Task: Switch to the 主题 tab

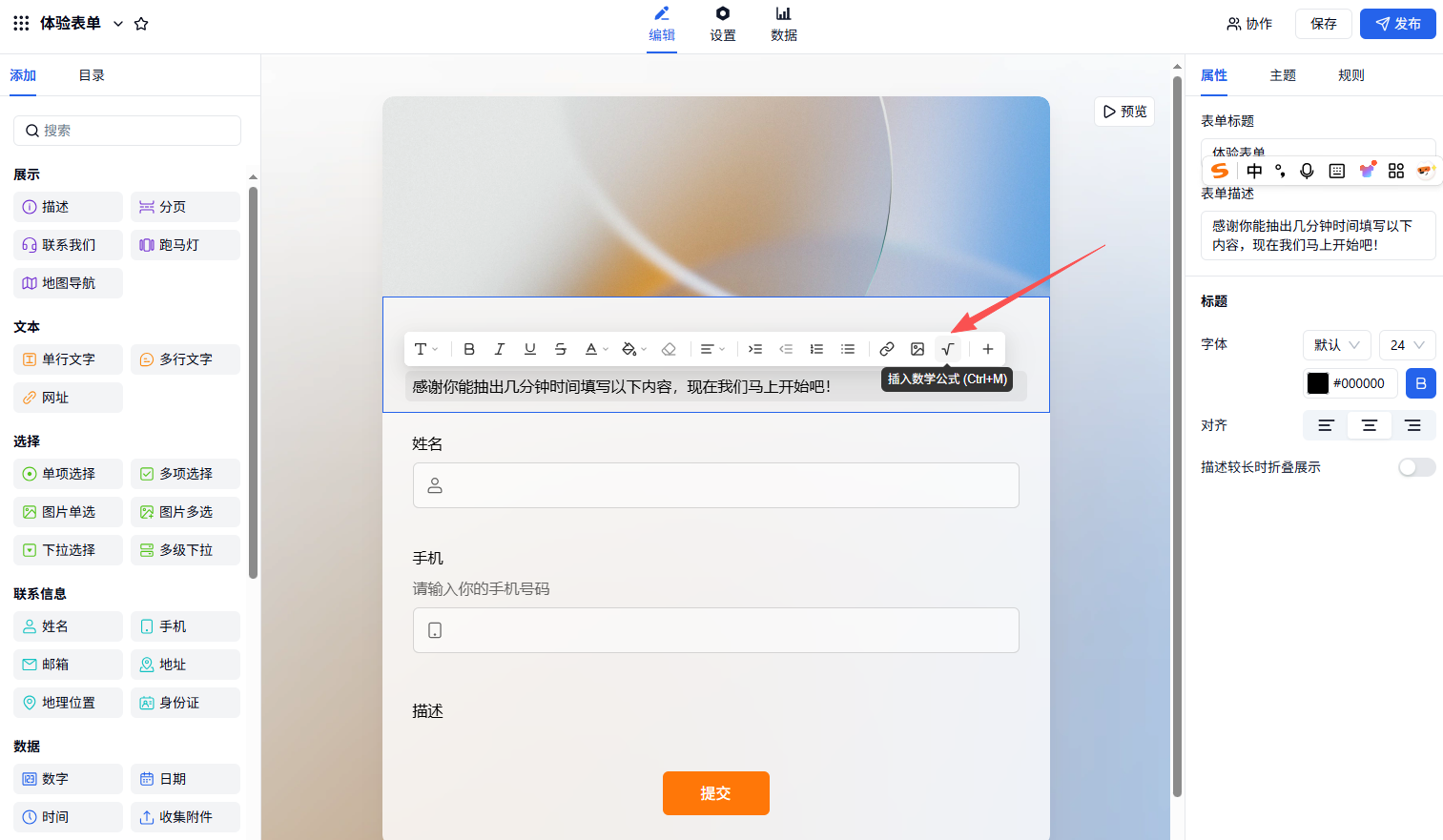Action: 1283,75
